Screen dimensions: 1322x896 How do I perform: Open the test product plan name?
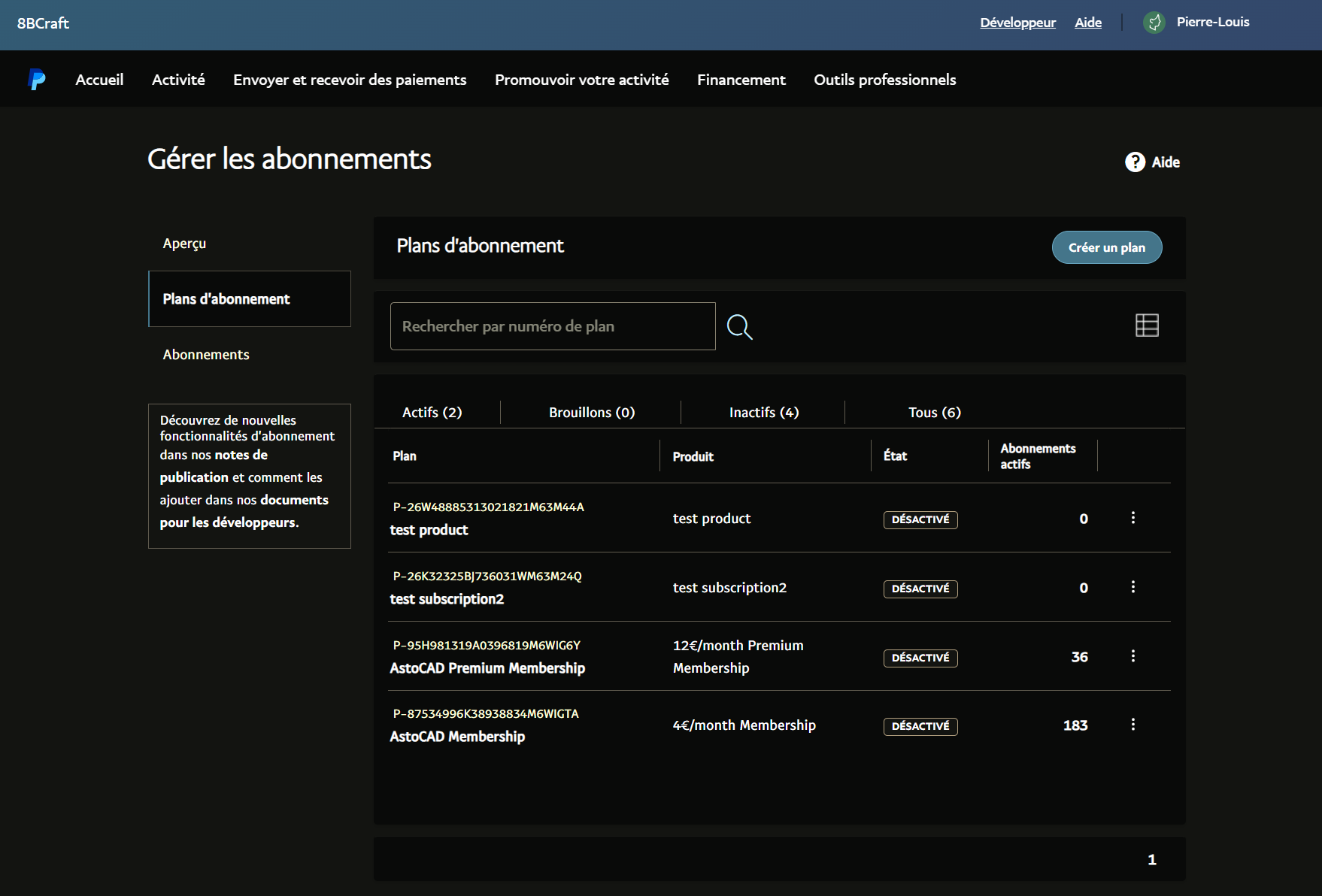pyautogui.click(x=429, y=530)
